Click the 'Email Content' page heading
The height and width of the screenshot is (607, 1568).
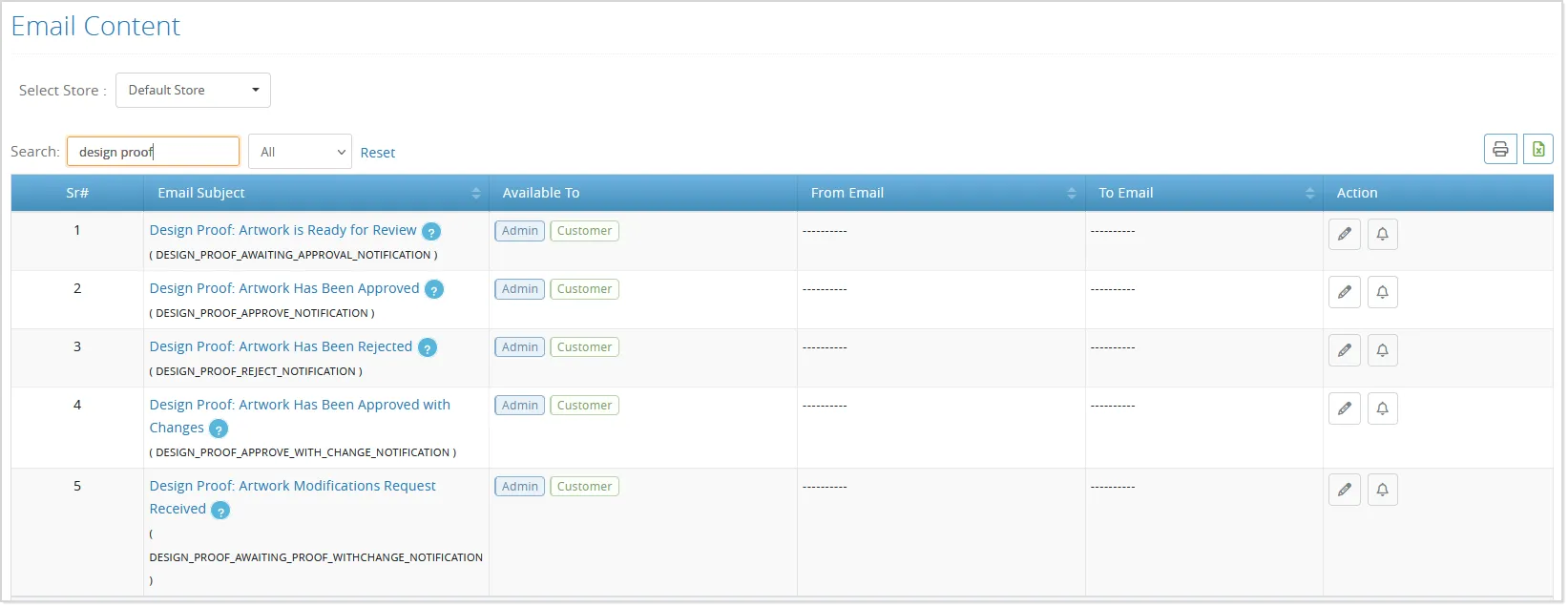[x=95, y=26]
